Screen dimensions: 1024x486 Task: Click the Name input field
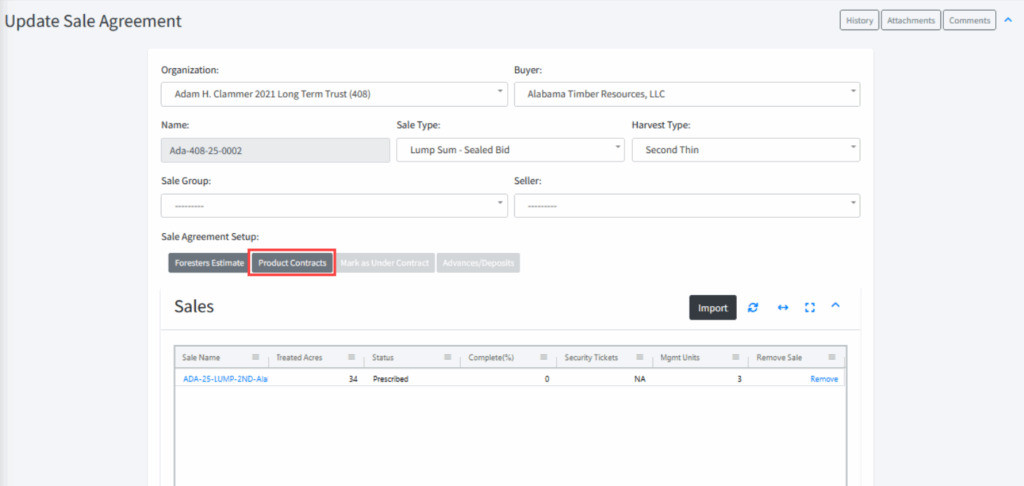click(x=275, y=150)
